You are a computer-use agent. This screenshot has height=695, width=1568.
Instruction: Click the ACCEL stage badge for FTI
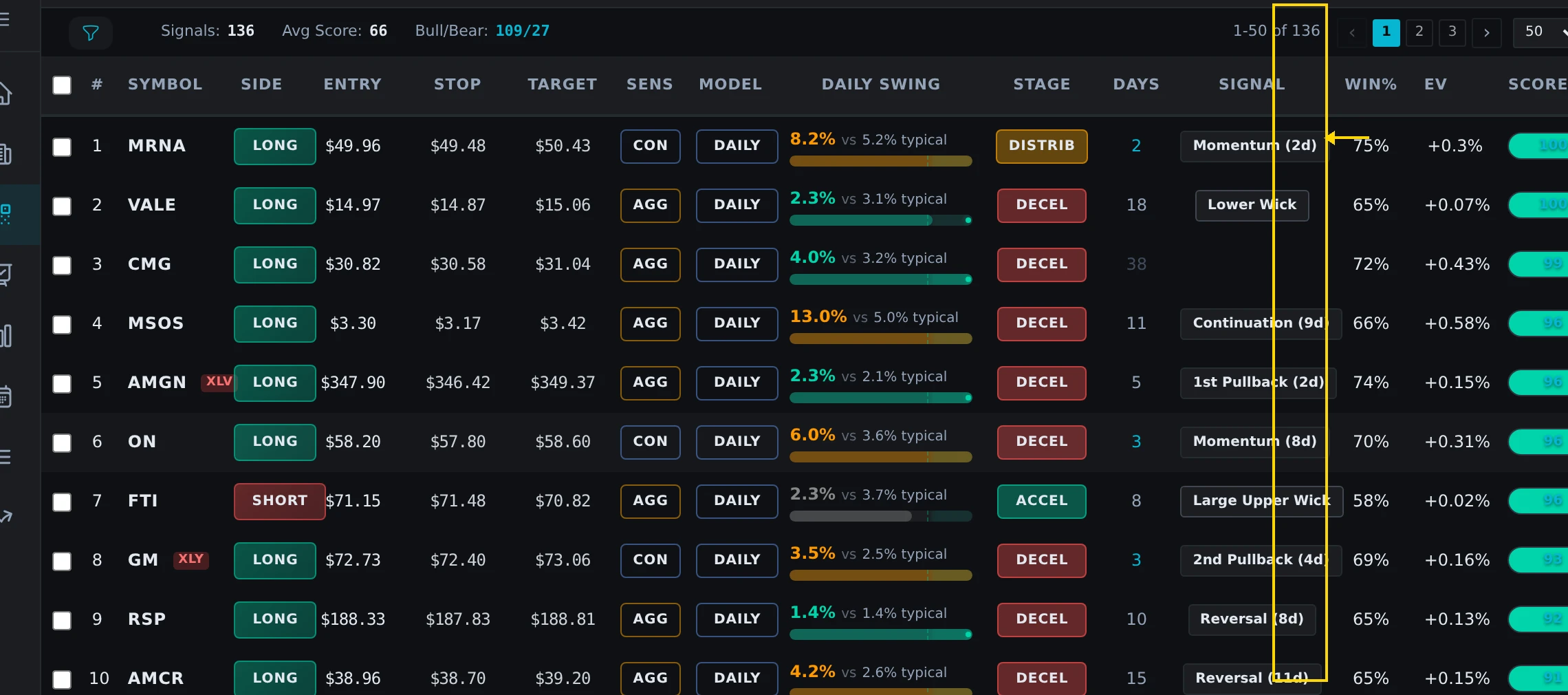1041,501
